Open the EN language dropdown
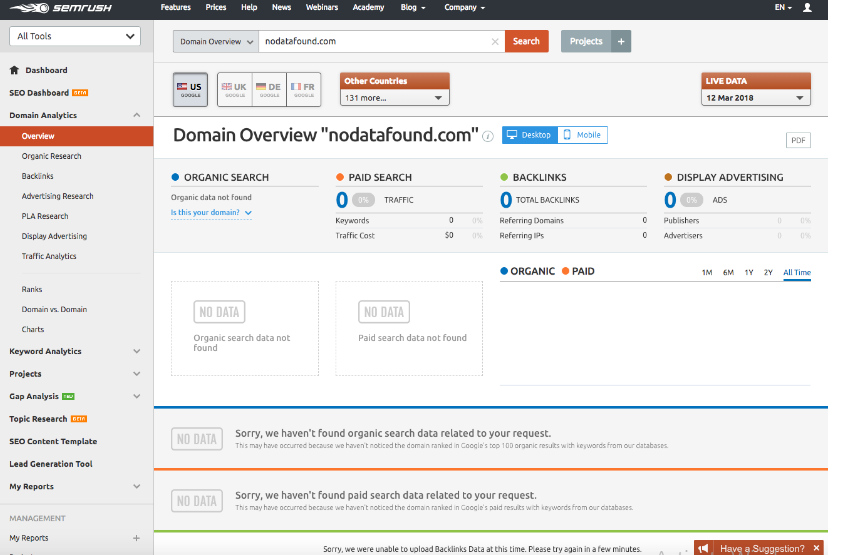 [783, 8]
